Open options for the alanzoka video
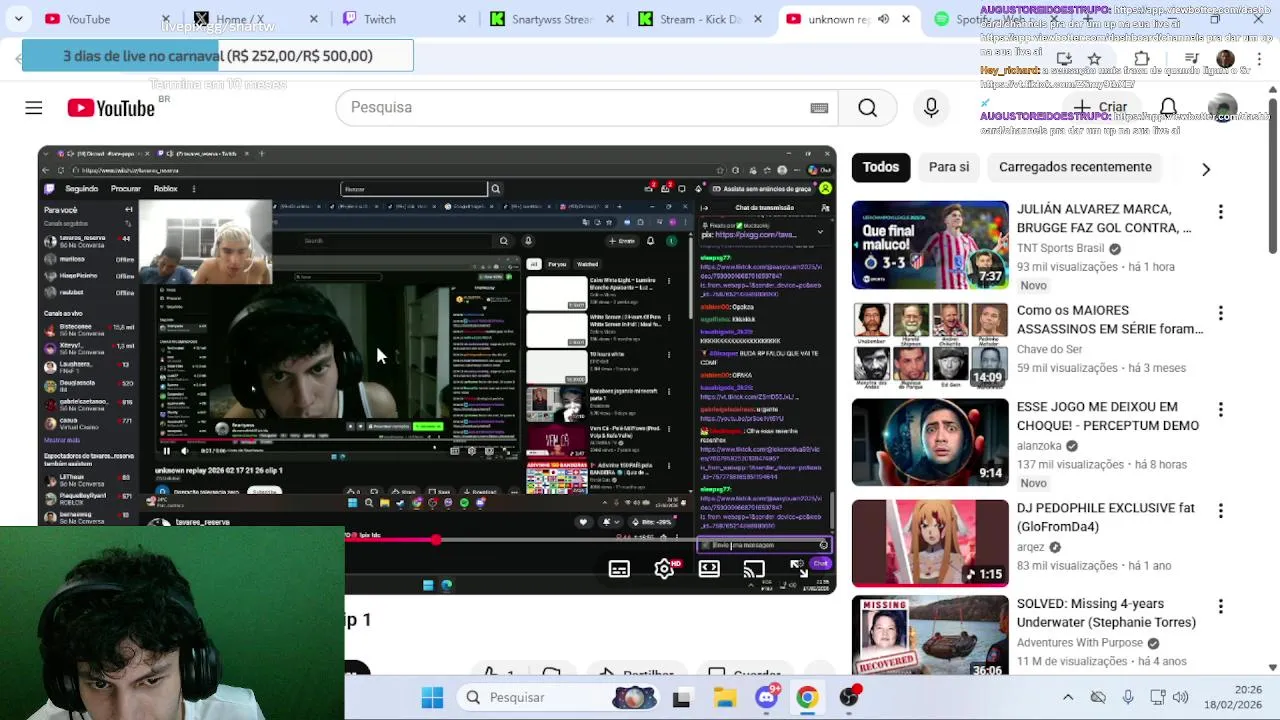 (1220, 409)
